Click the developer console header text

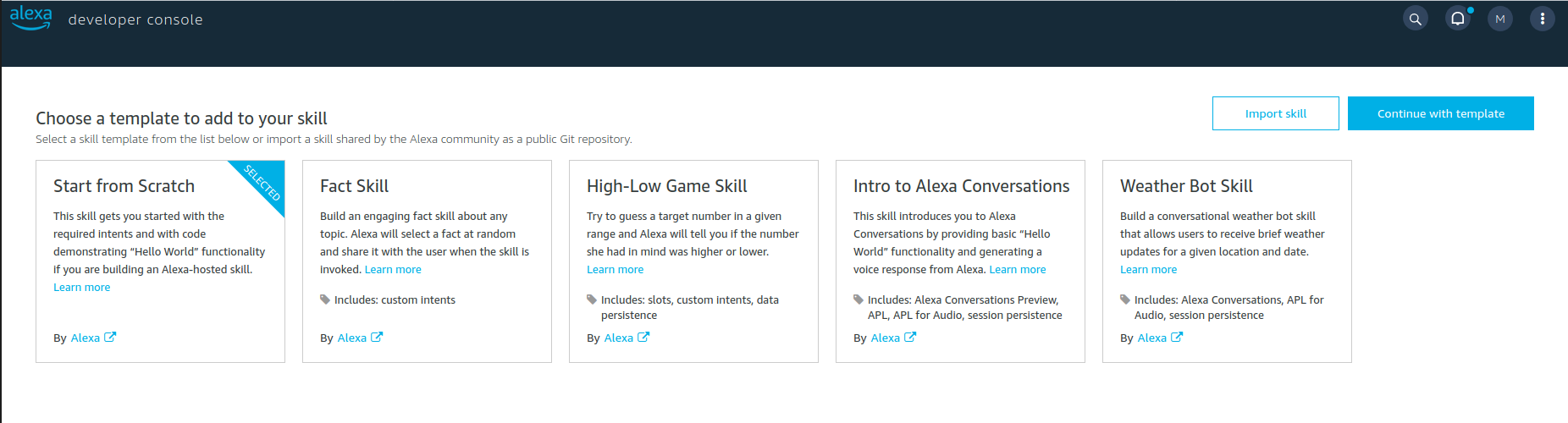(135, 19)
